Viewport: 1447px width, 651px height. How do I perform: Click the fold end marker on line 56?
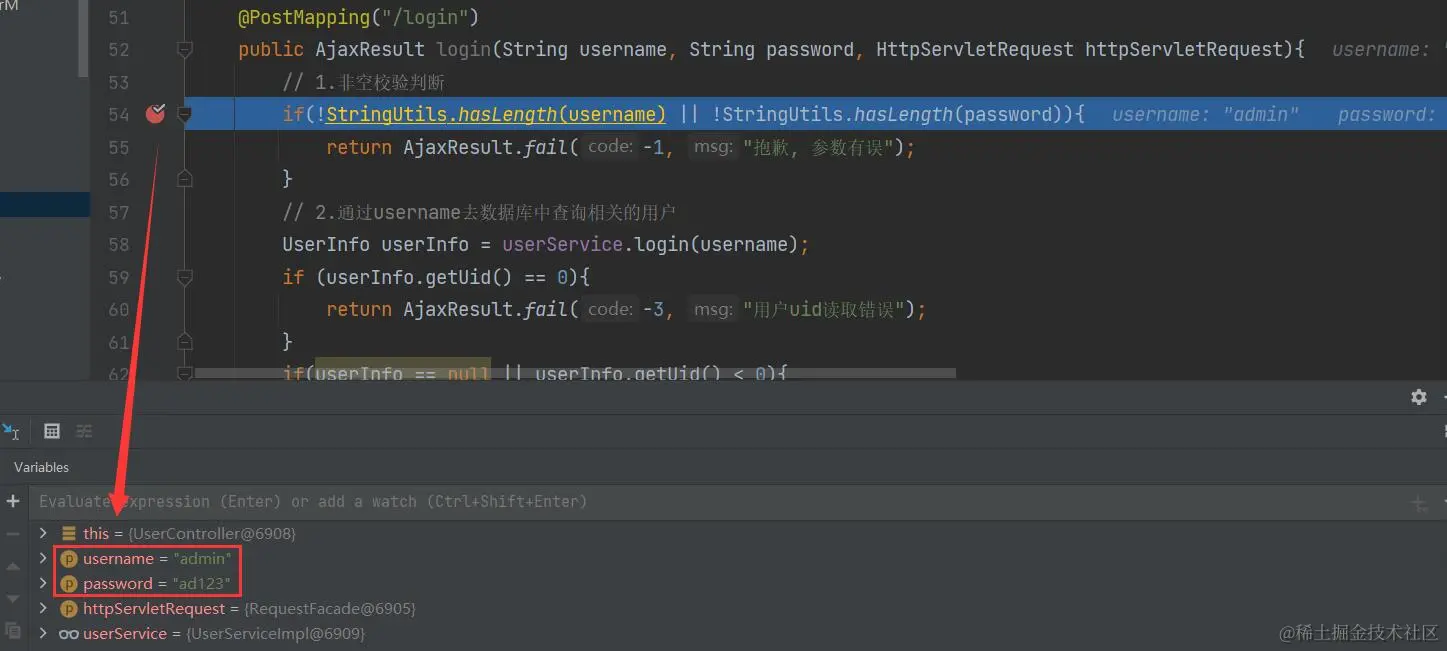tap(184, 179)
